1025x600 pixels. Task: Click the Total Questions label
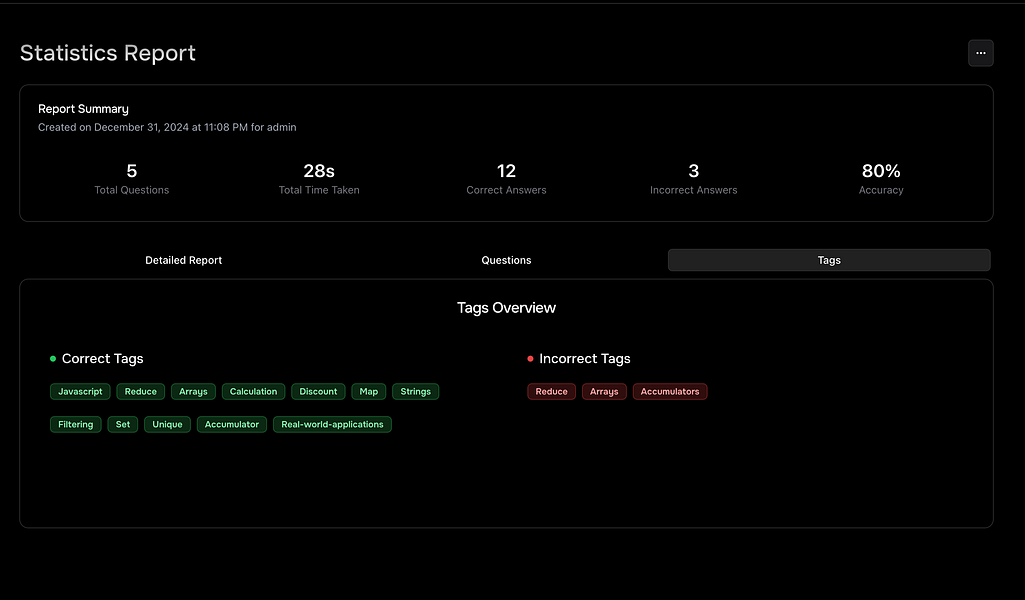[x=131, y=190]
